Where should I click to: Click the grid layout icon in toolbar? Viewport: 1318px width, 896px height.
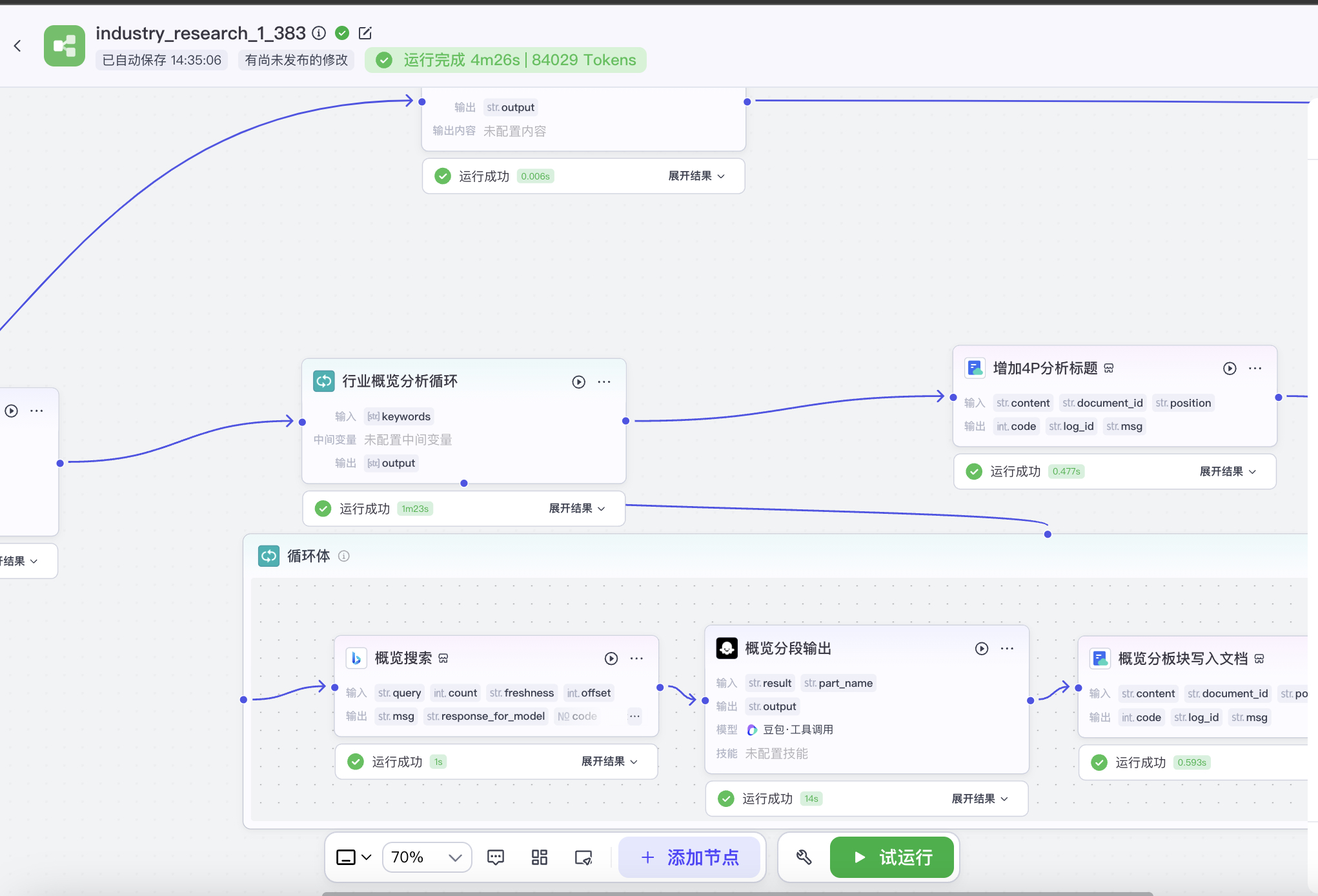pyautogui.click(x=539, y=857)
